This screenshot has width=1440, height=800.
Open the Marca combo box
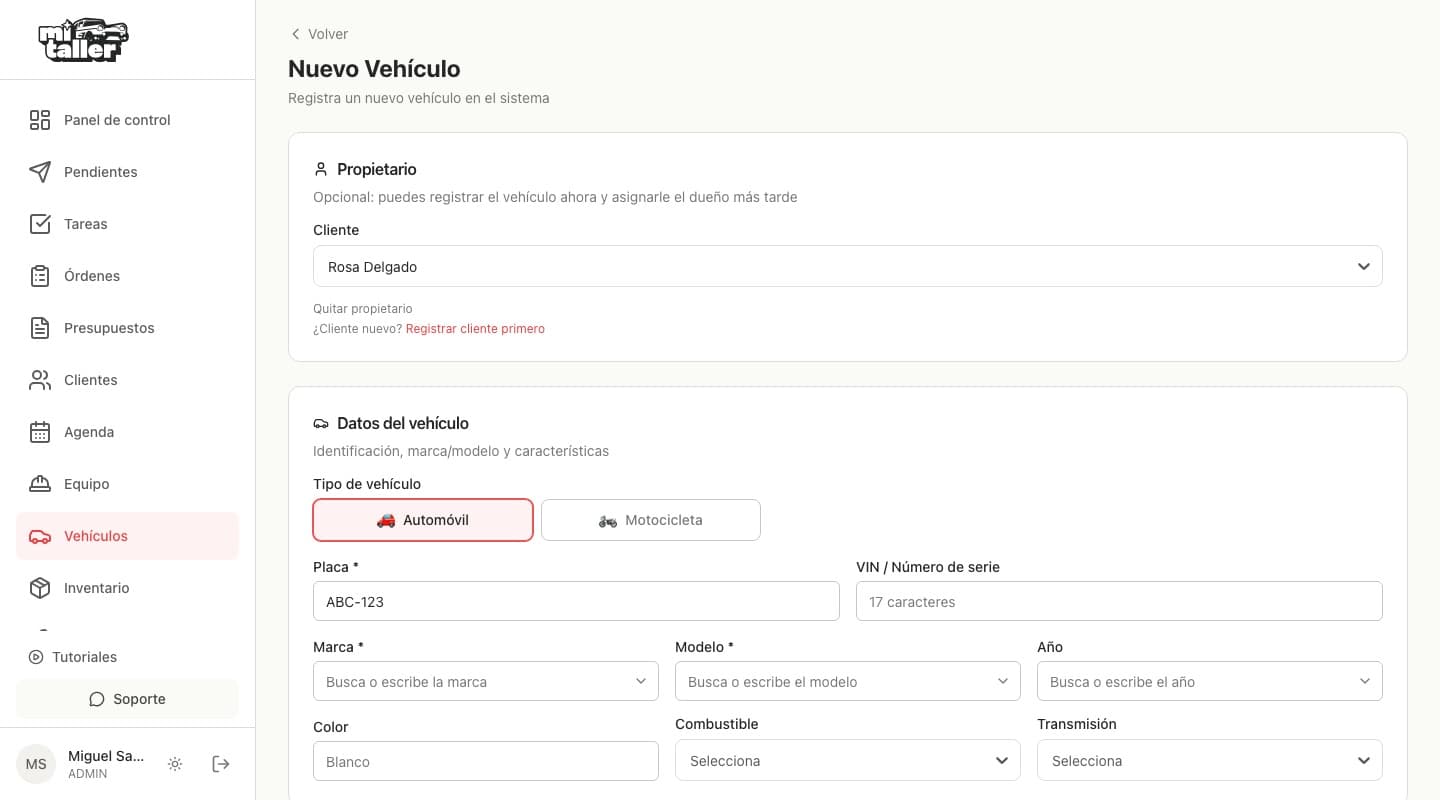486,682
